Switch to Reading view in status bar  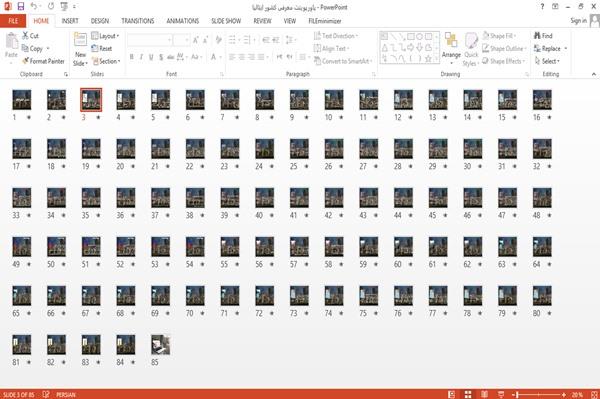484,394
